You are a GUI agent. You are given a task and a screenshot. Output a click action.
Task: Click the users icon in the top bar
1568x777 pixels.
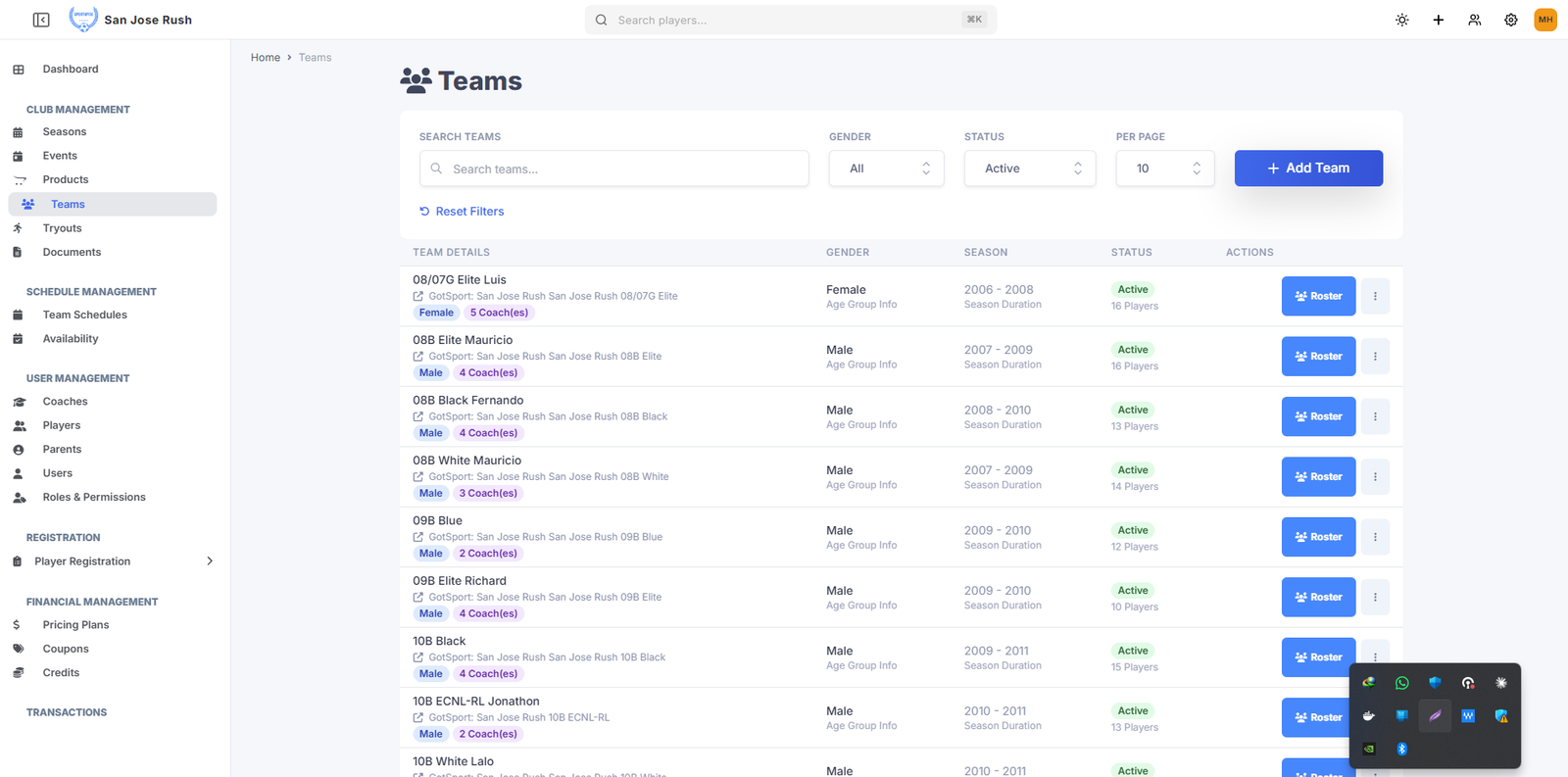[1474, 20]
